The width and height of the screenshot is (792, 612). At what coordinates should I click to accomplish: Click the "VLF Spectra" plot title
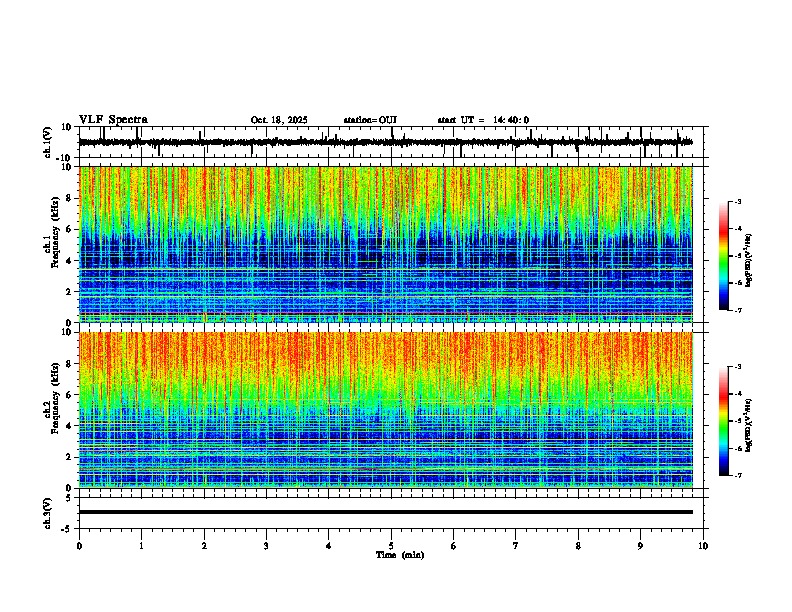tap(113, 120)
